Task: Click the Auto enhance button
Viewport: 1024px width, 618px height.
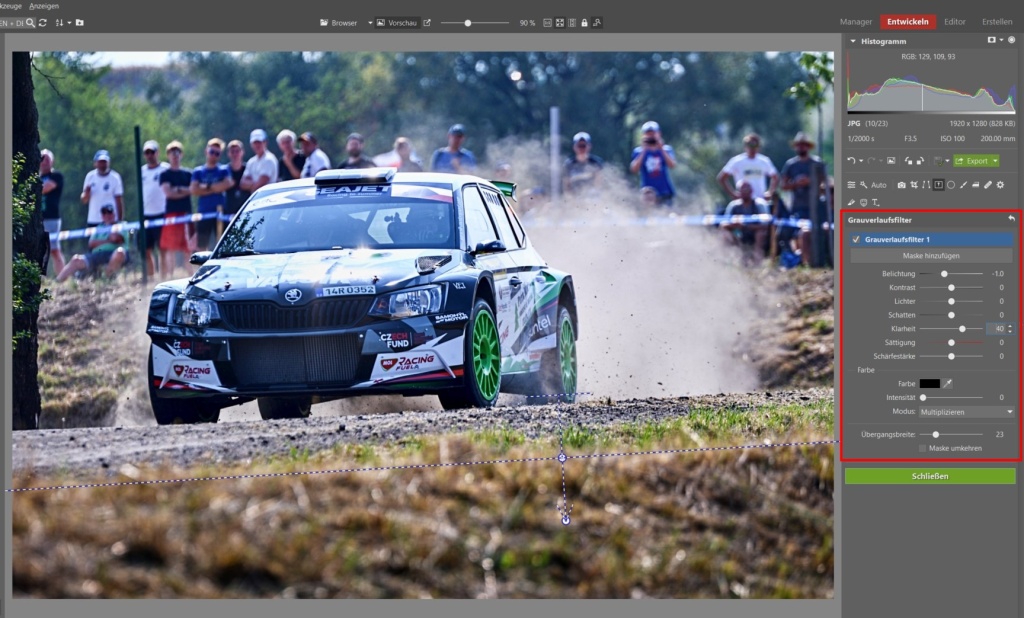Action: click(872, 185)
